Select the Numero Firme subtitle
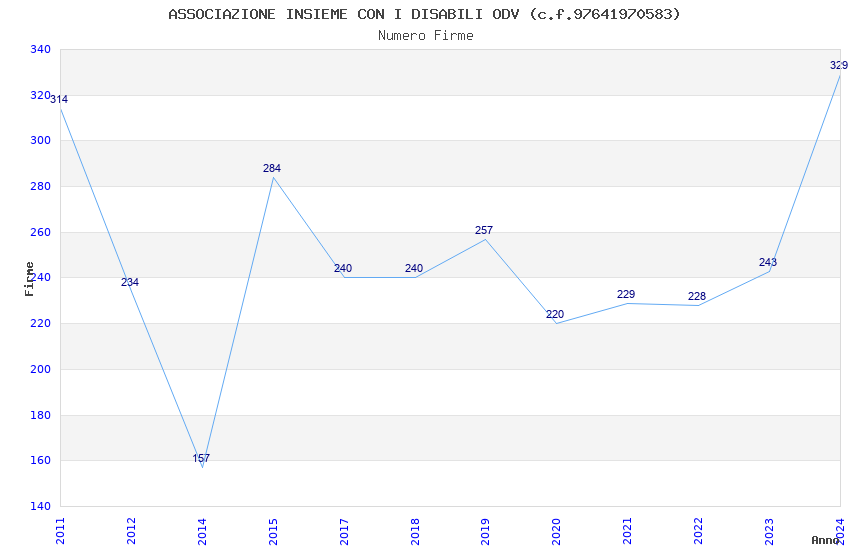850x550 pixels. (426, 36)
